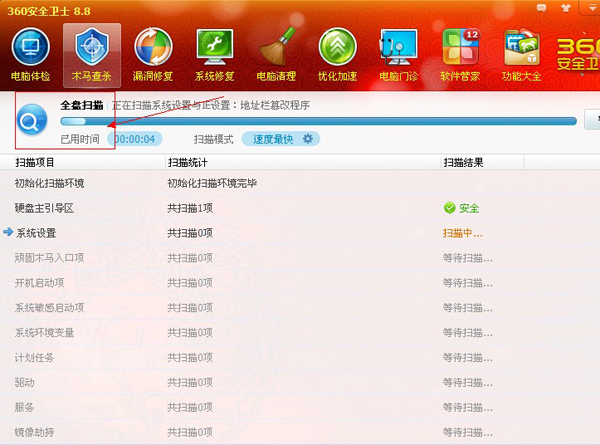The width and height of the screenshot is (600, 445).
Task: Select the 系统设置 row
Action: [300, 233]
